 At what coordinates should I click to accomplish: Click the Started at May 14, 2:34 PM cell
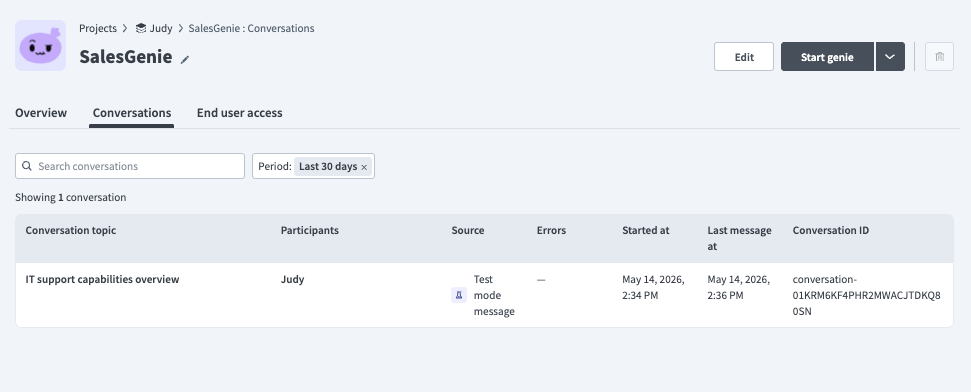[653, 287]
